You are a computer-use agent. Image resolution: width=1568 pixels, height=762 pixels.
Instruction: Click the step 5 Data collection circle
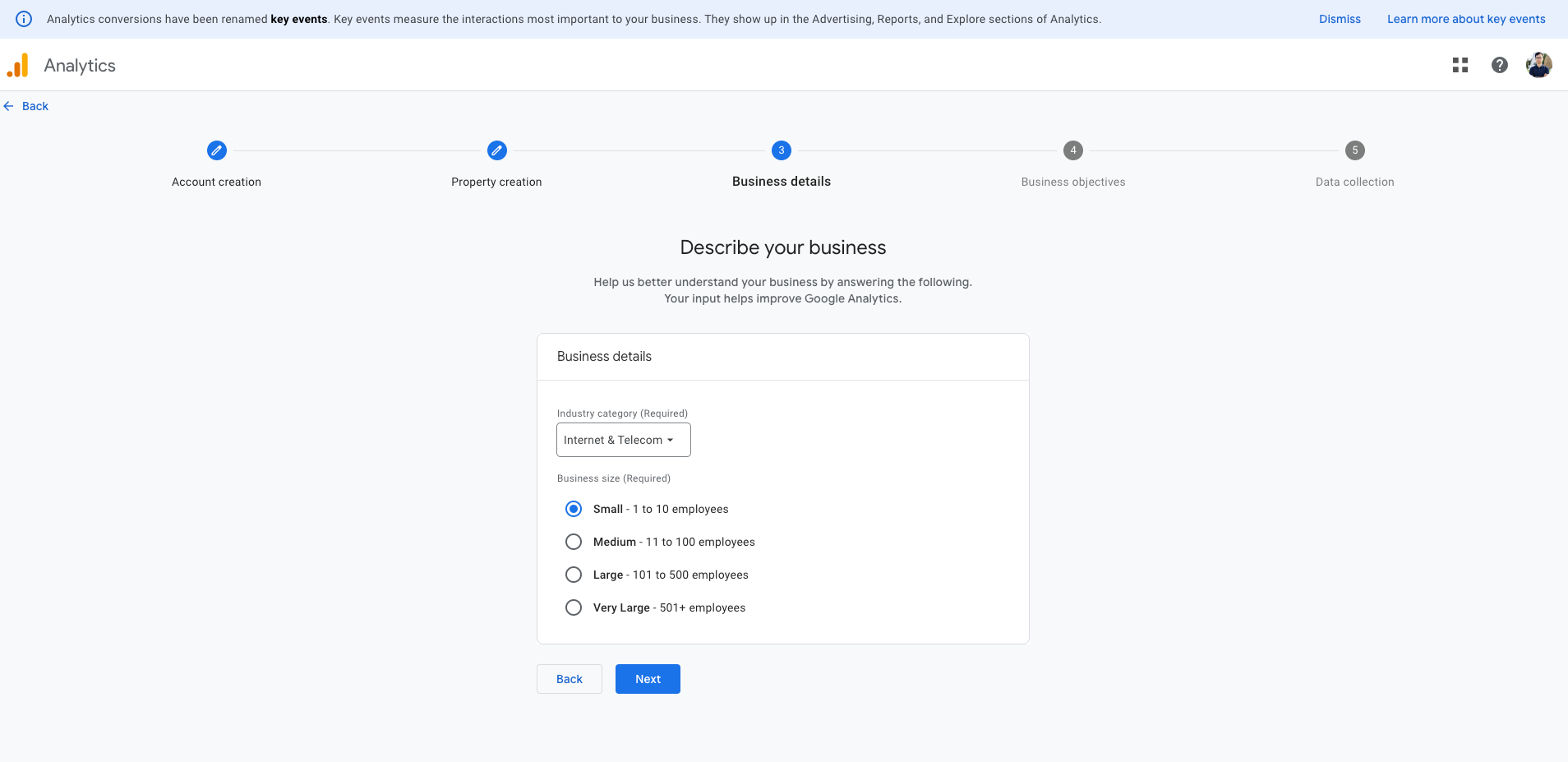pos(1354,150)
